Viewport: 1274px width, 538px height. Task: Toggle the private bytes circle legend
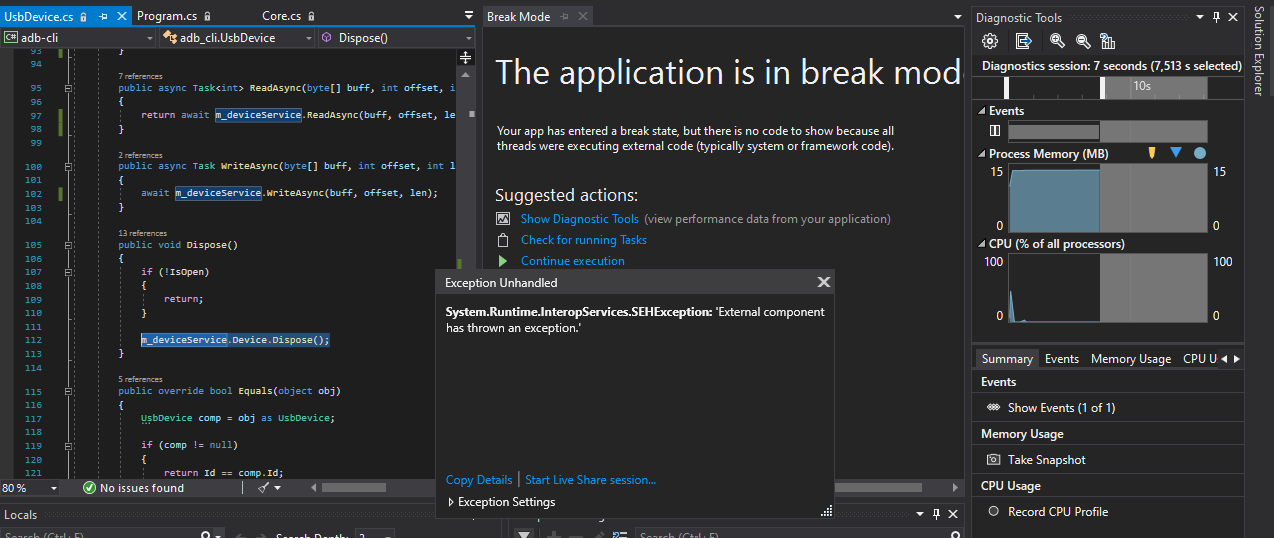tap(1200, 153)
